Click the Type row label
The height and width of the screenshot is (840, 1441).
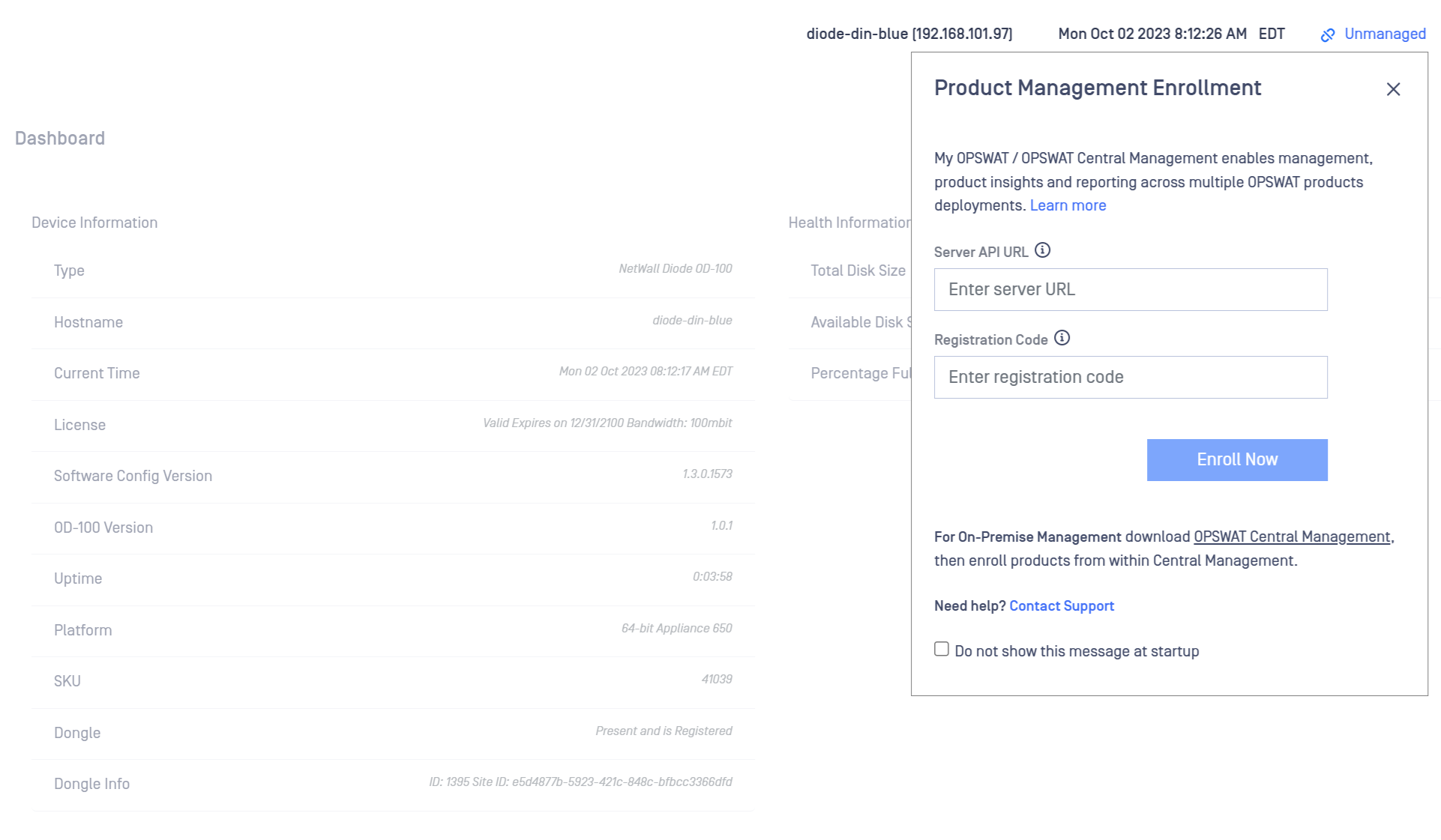pos(69,271)
